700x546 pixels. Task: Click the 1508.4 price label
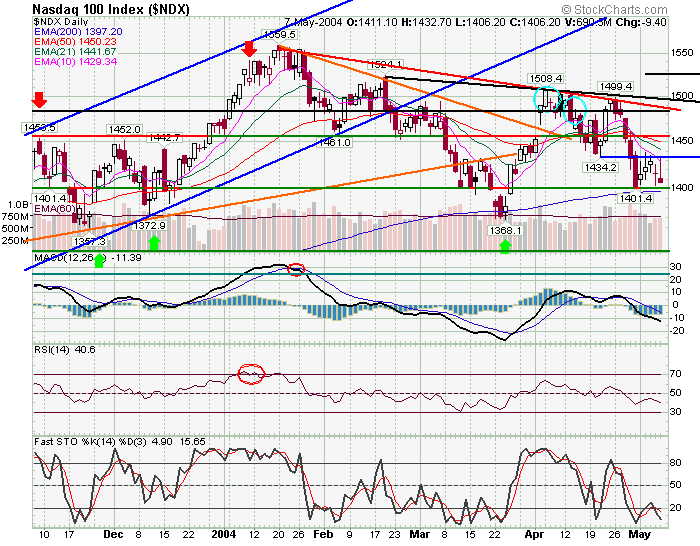pyautogui.click(x=546, y=79)
